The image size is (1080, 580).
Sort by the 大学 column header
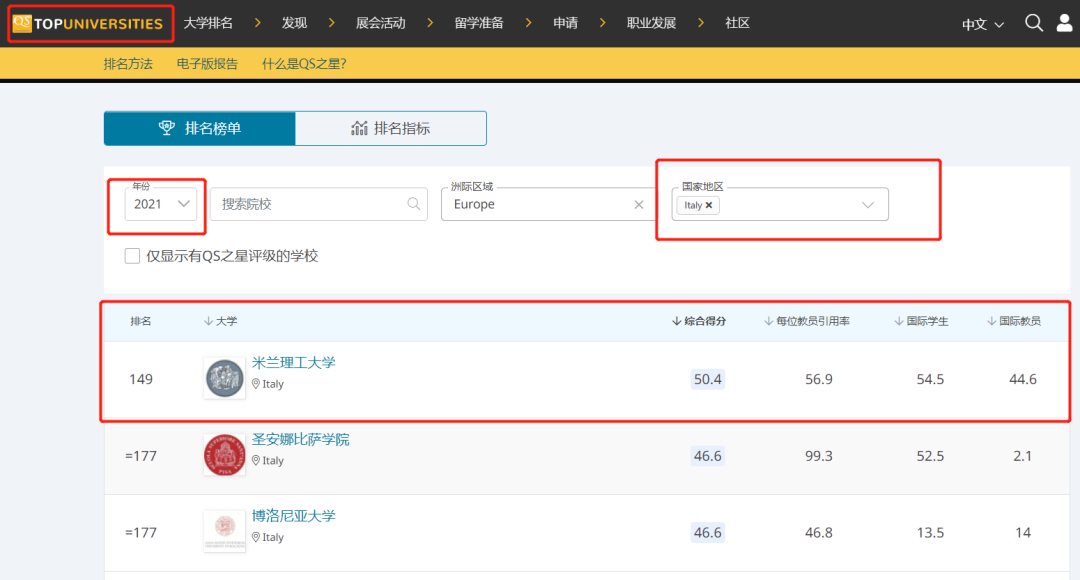click(x=220, y=321)
